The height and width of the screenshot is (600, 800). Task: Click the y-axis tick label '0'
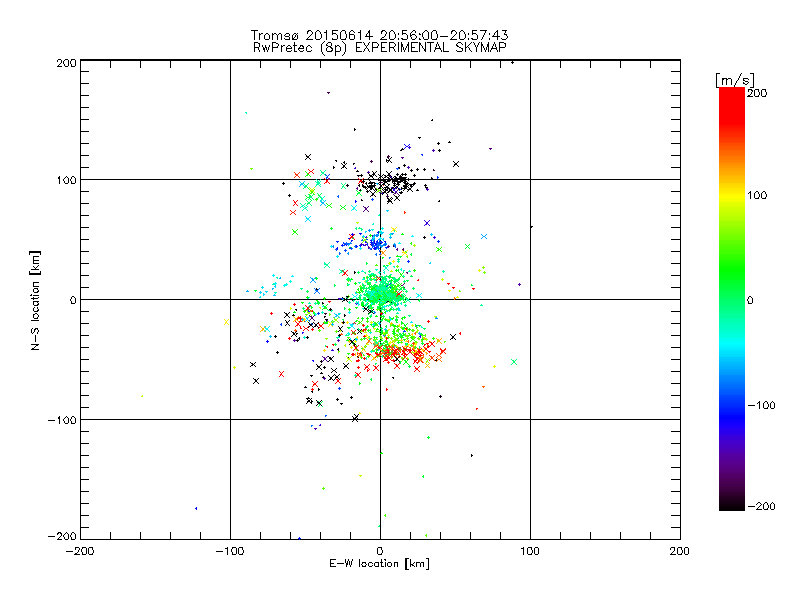pyautogui.click(x=73, y=301)
